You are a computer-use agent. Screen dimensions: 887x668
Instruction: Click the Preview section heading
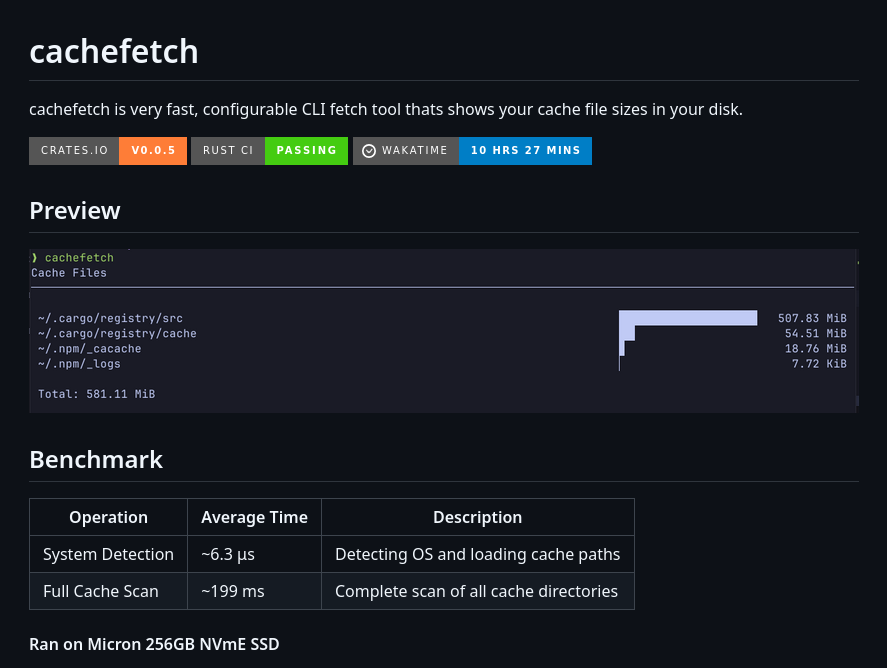(x=75, y=210)
